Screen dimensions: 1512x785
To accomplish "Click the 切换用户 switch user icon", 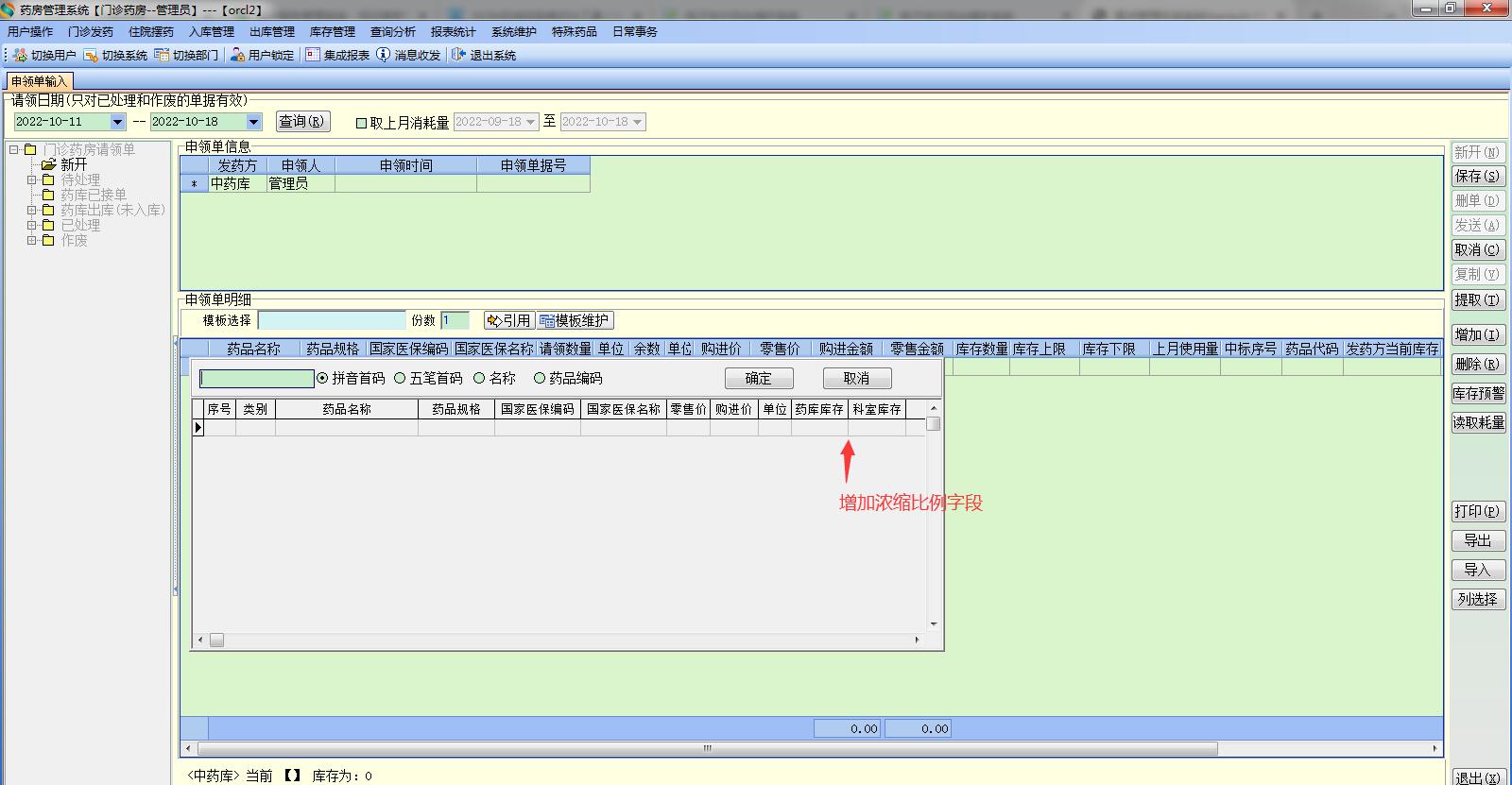I will 21,55.
